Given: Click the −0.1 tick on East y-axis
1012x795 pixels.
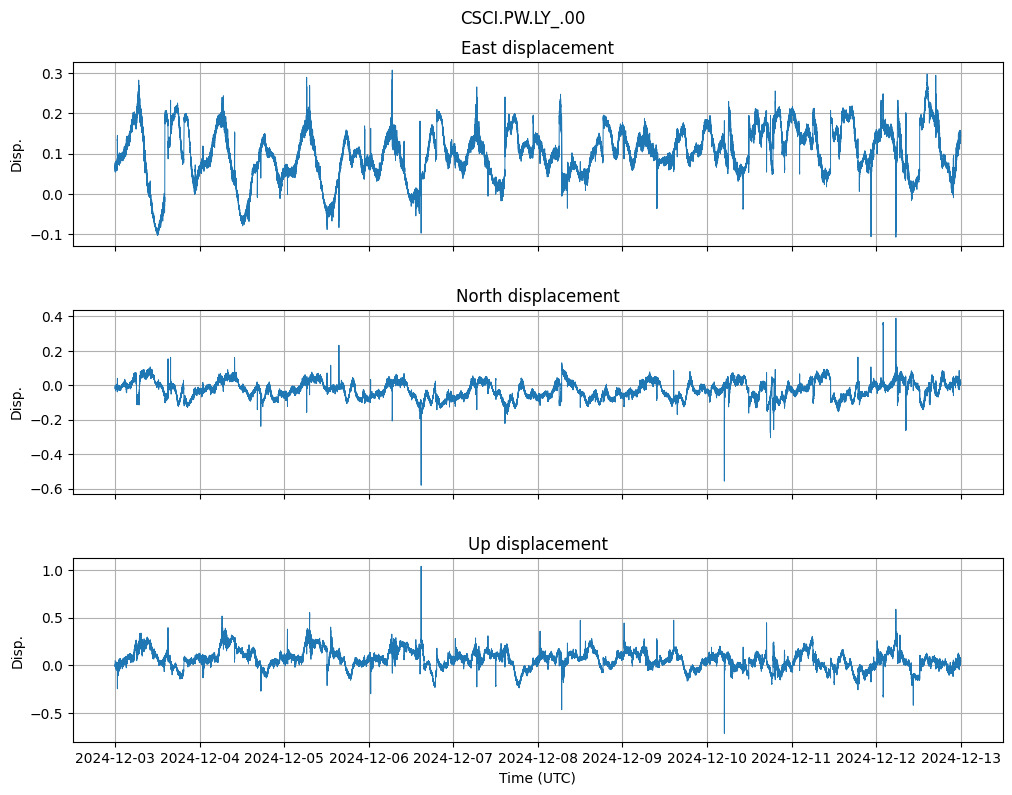Looking at the screenshot, I should click(x=48, y=235).
